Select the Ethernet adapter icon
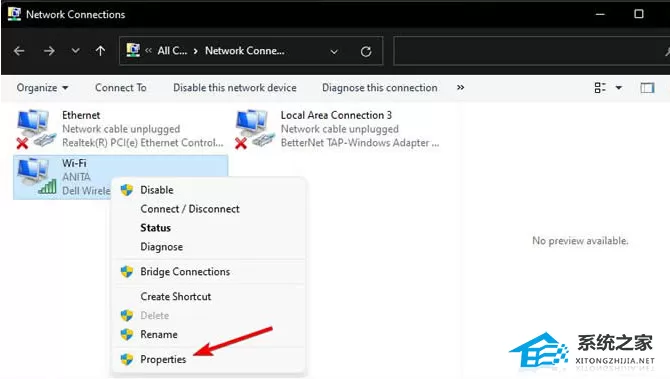Screen dimensions: 670x379 36,129
